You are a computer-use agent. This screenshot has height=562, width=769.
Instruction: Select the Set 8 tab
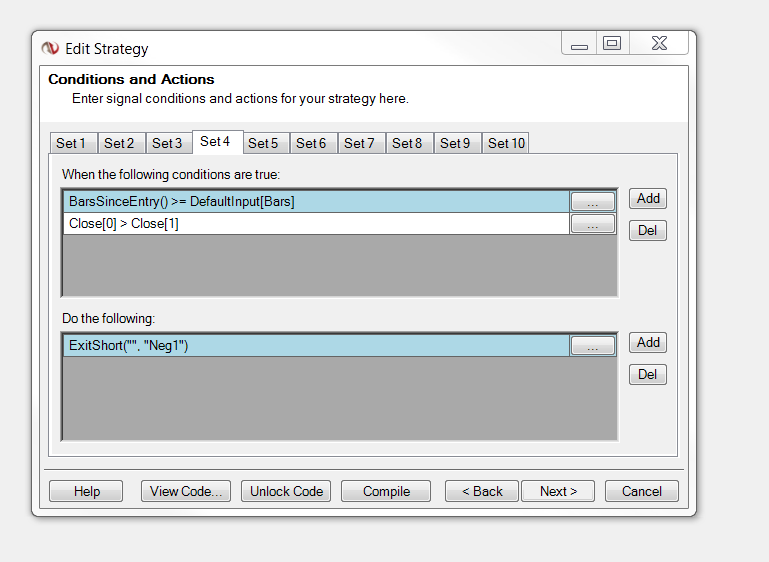point(409,143)
